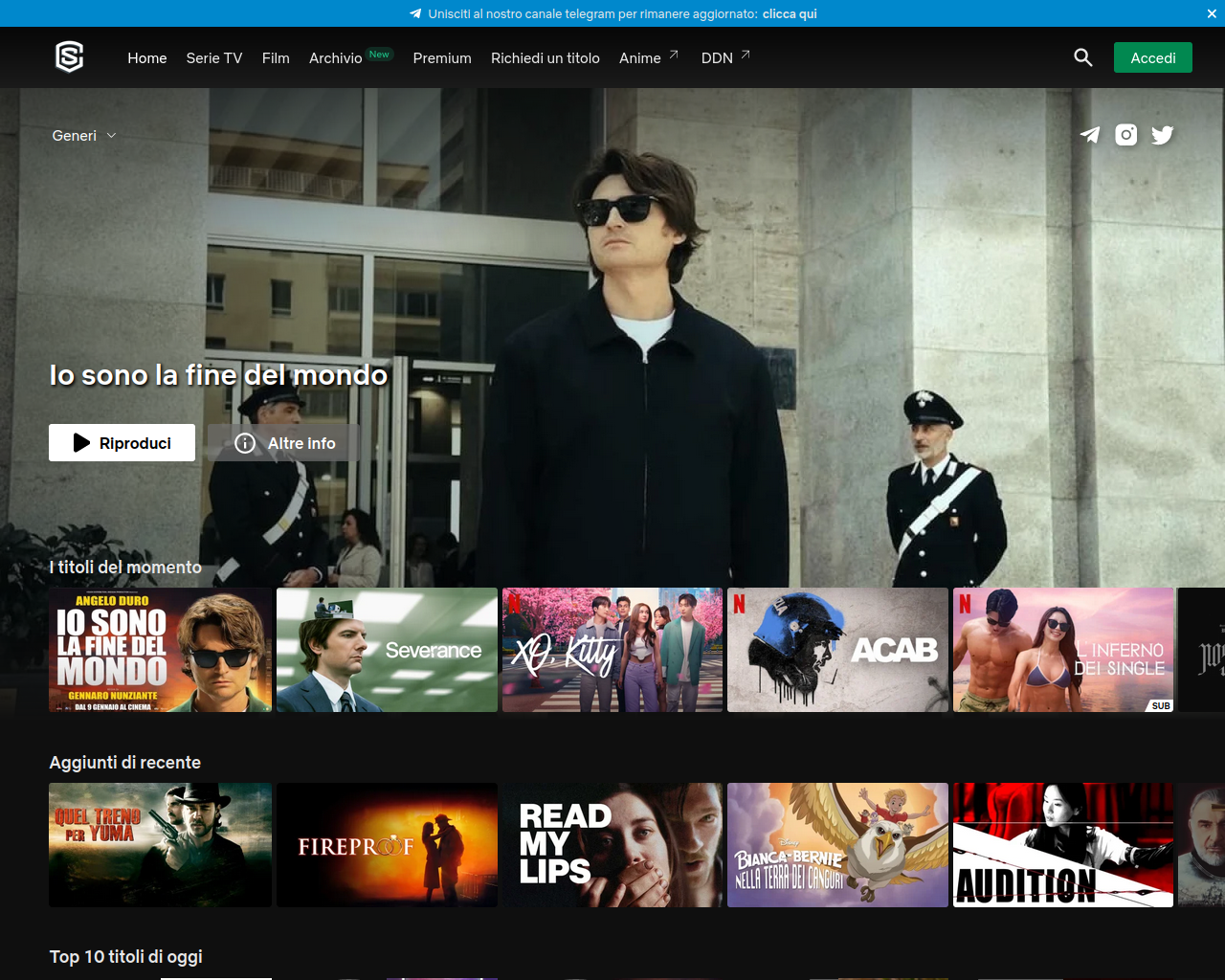The image size is (1225, 980).
Task: Open Richiedi un titolo page
Action: coord(546,58)
